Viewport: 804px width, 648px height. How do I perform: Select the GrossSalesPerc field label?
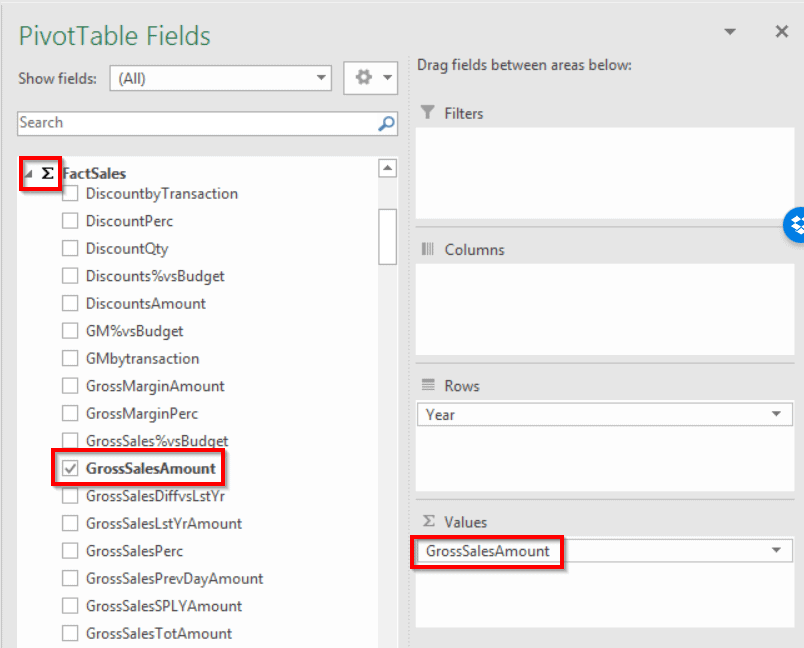click(134, 551)
